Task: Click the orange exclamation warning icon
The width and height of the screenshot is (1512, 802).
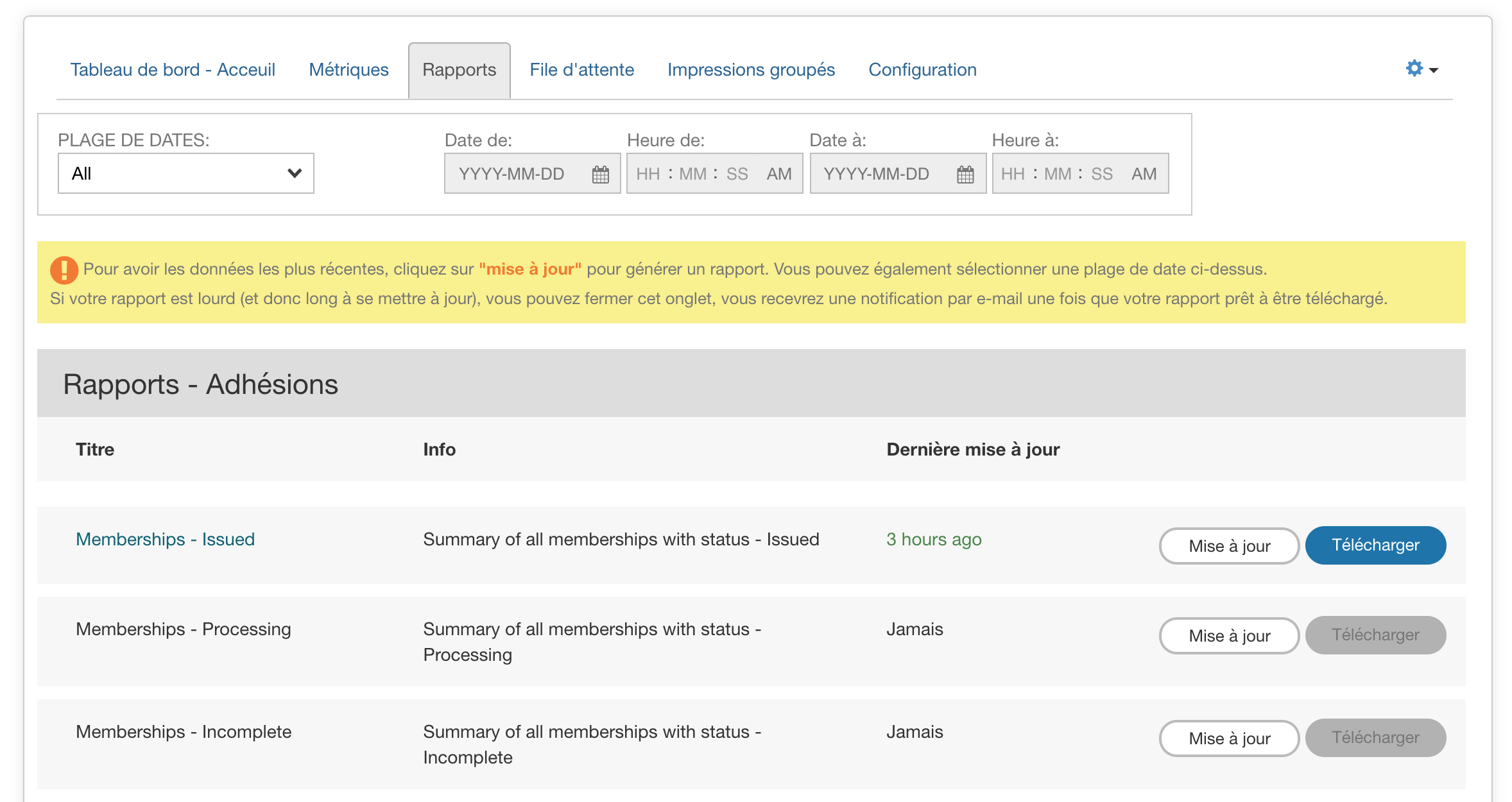Action: (64, 269)
